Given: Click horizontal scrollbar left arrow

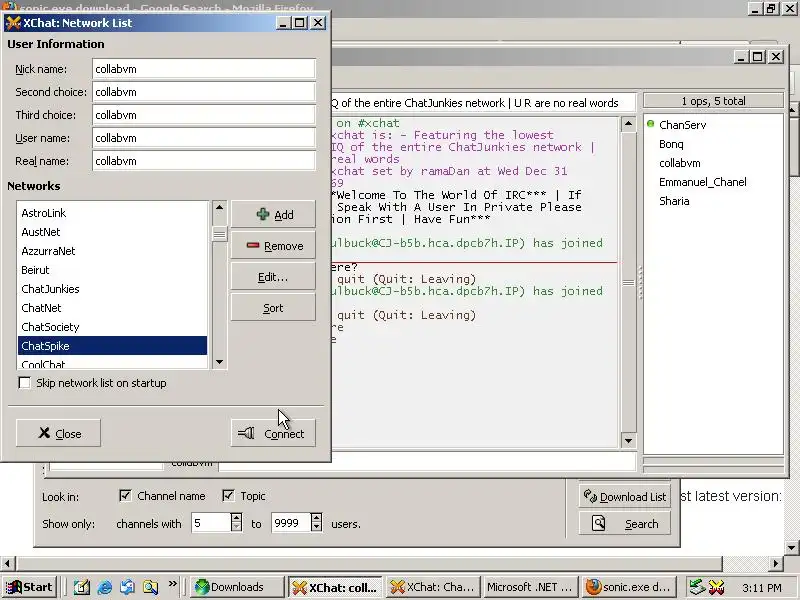Looking at the screenshot, I should [7, 564].
